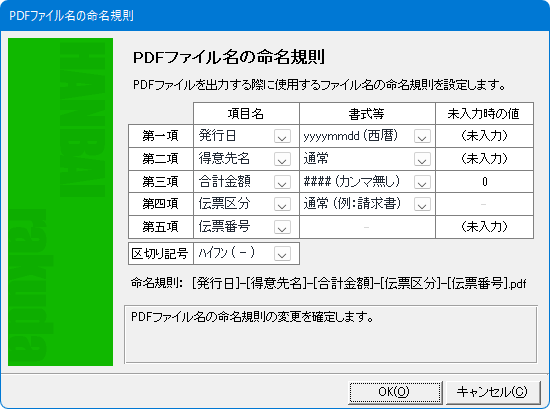
Task: Expand the 通常 (例:請求書) format dropdown
Action: coord(422,204)
